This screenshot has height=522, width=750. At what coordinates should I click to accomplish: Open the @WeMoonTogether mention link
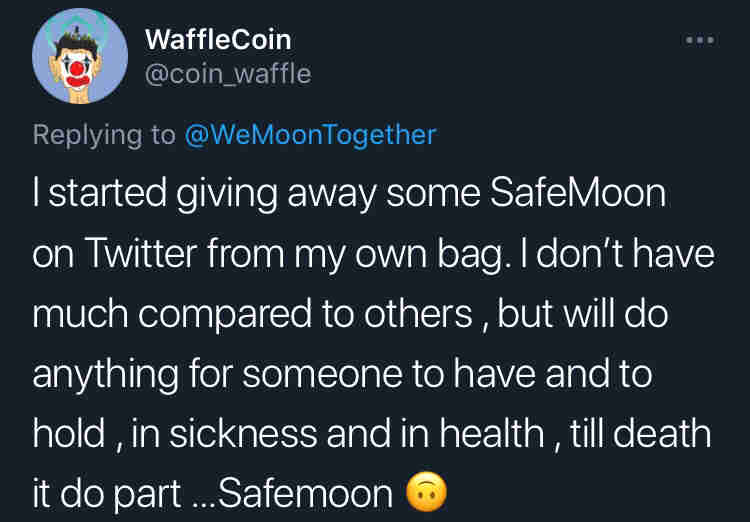[311, 134]
